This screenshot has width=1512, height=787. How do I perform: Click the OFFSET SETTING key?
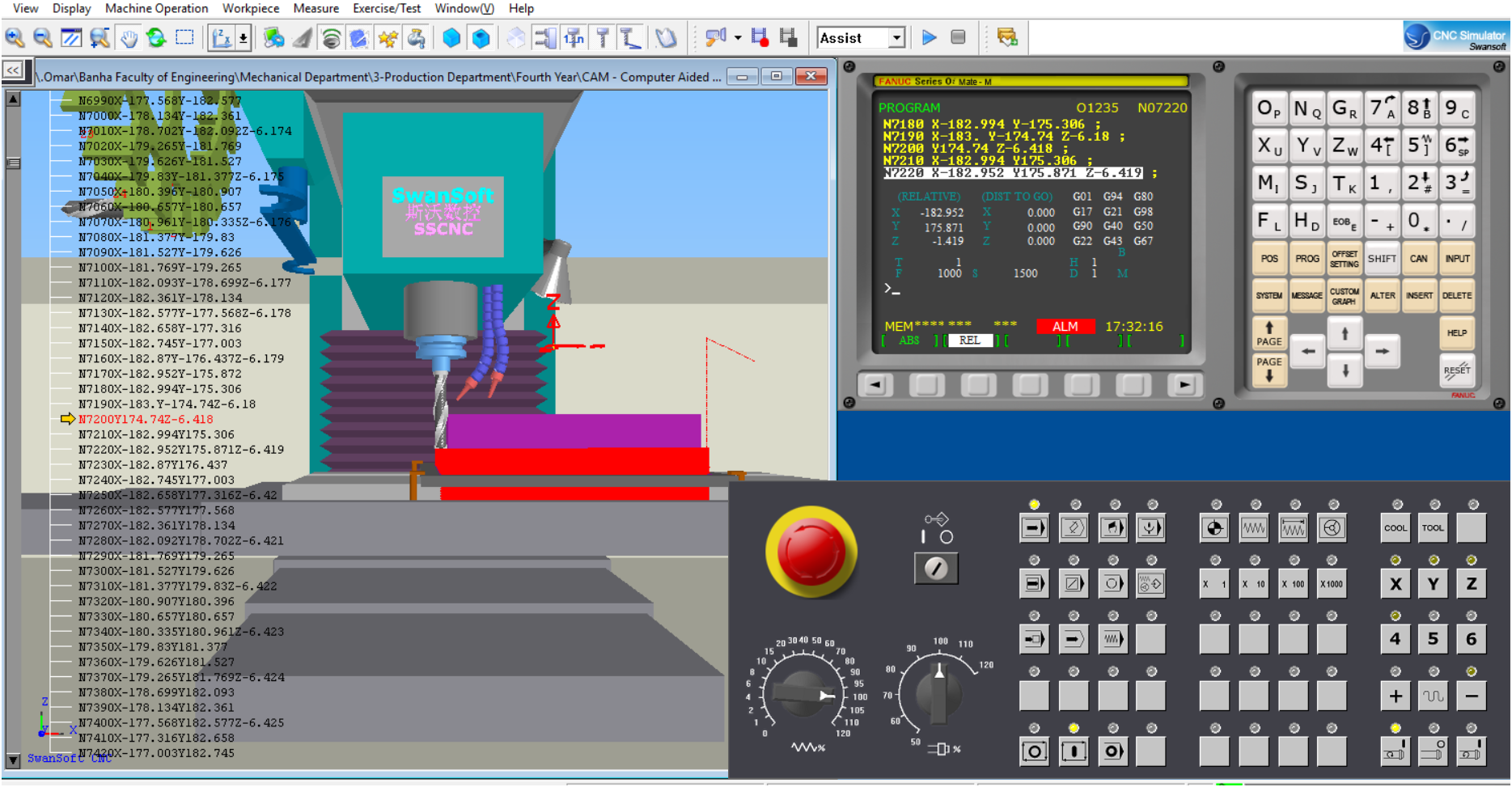click(1344, 259)
